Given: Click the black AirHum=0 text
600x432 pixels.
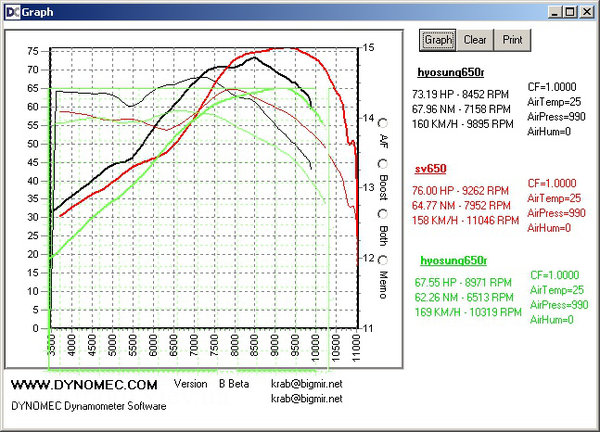Looking at the screenshot, I should pyautogui.click(x=549, y=132).
